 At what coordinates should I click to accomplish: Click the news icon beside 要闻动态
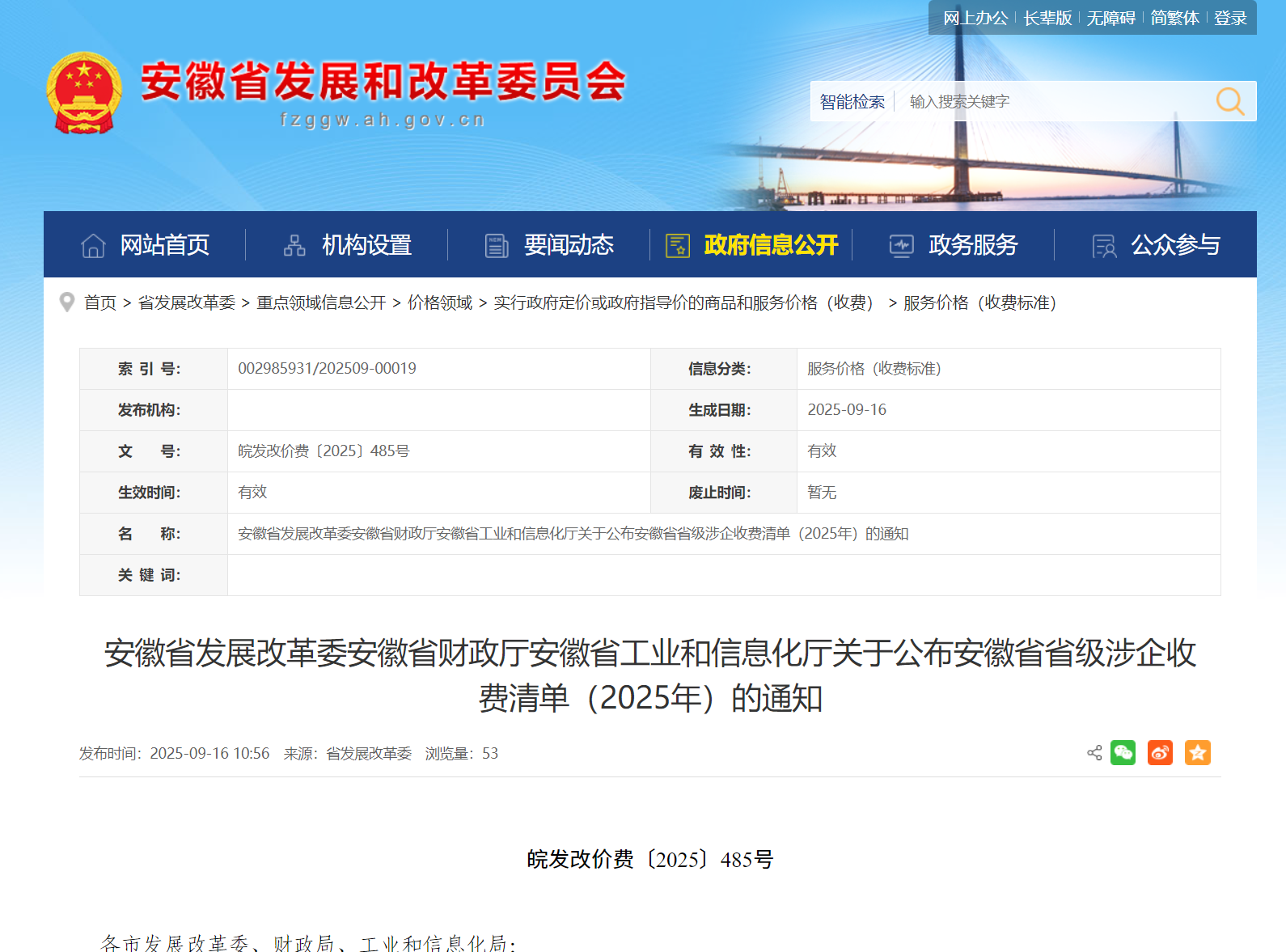[497, 245]
